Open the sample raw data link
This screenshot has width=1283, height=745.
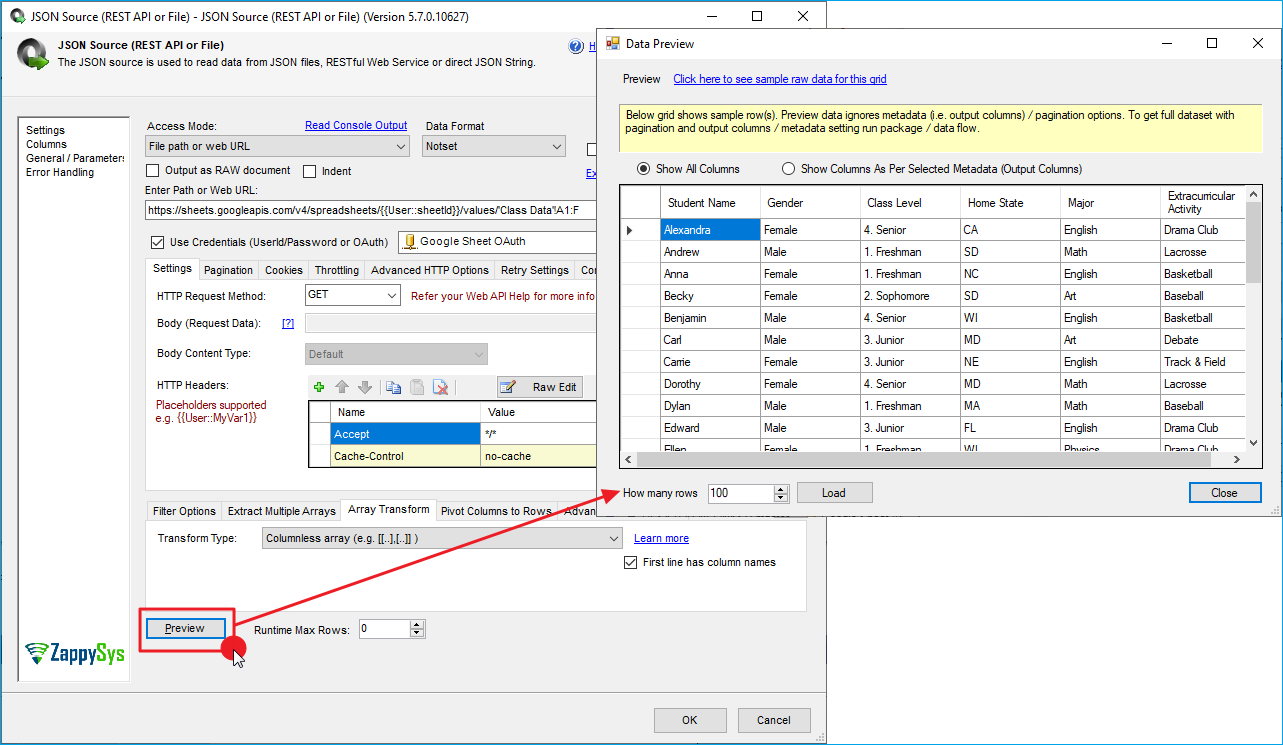[779, 79]
